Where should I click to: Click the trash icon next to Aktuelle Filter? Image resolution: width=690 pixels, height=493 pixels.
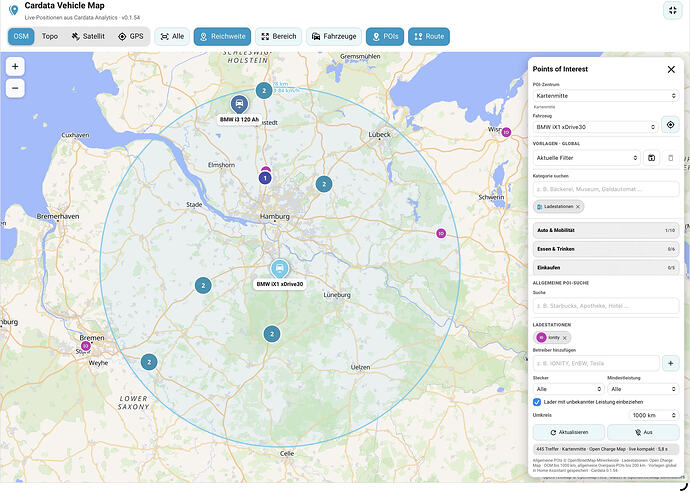pyautogui.click(x=671, y=158)
